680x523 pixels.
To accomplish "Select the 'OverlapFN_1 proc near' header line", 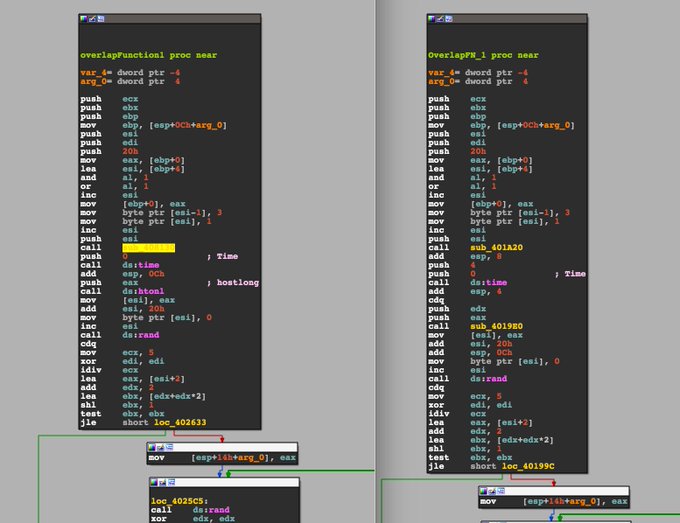I will pyautogui.click(x=483, y=55).
